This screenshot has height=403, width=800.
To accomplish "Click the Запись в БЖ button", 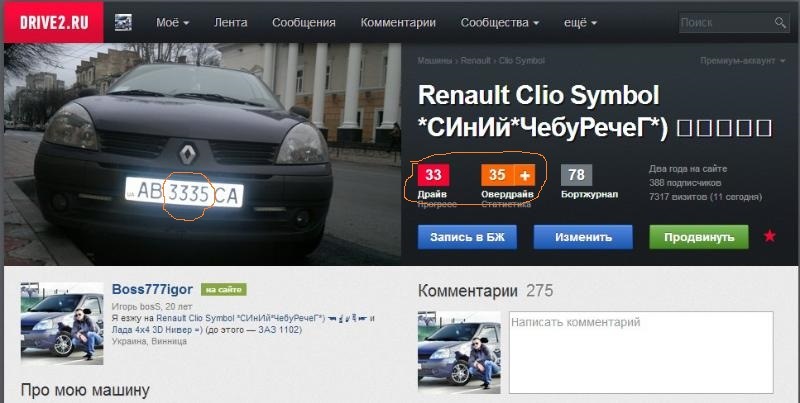I will point(467,237).
